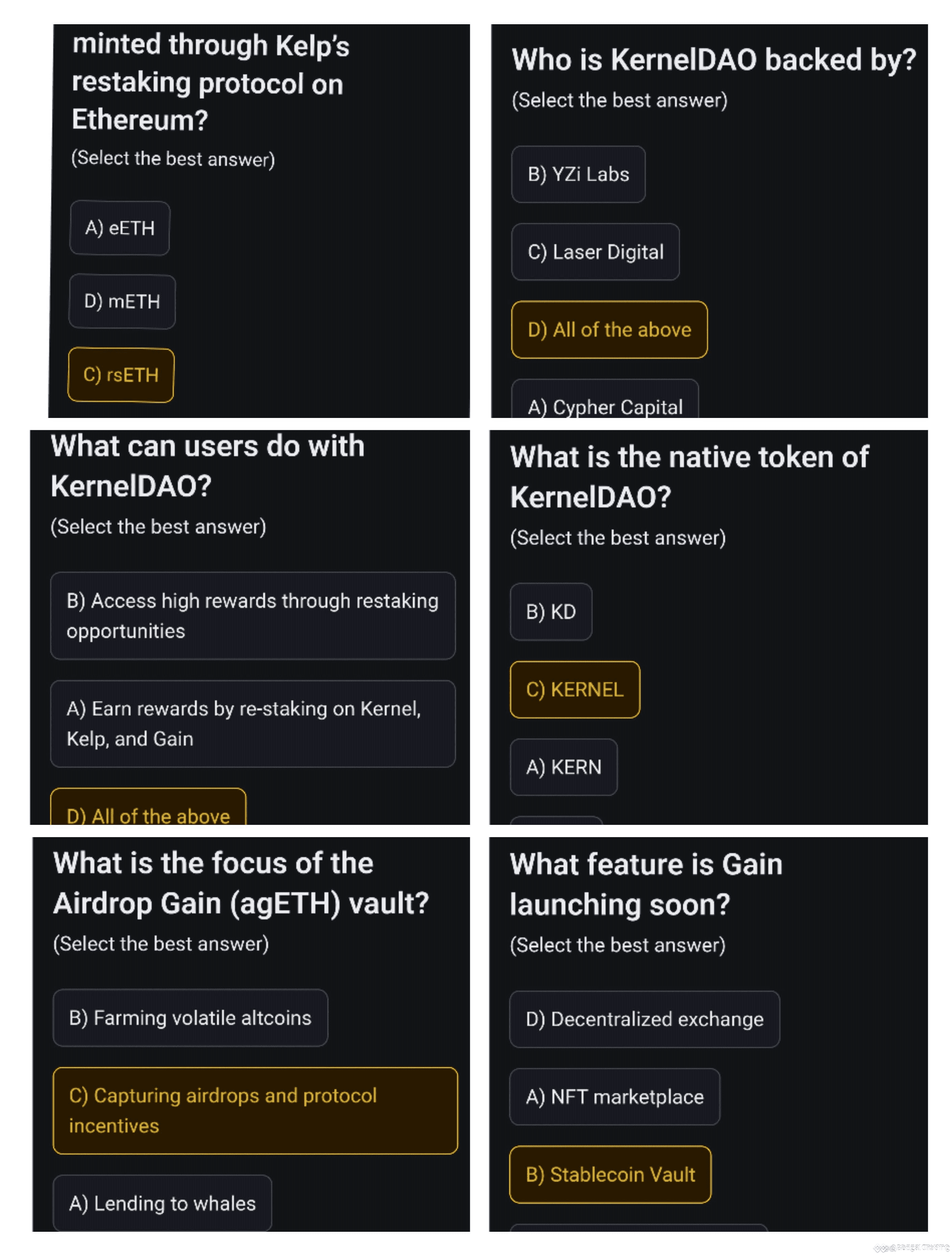Screen dimensions: 952x1256
Task: Choose D) All of the above for backers
Action: point(609,329)
